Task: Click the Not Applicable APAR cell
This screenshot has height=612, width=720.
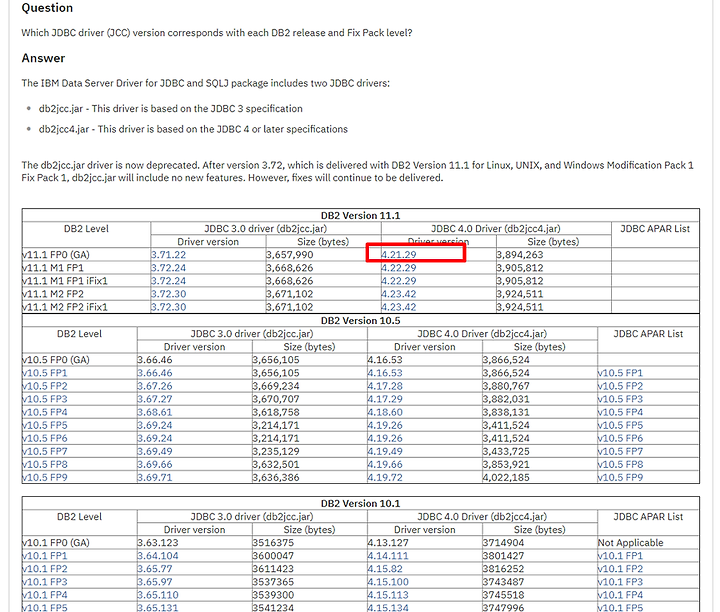Action: click(x=630, y=543)
